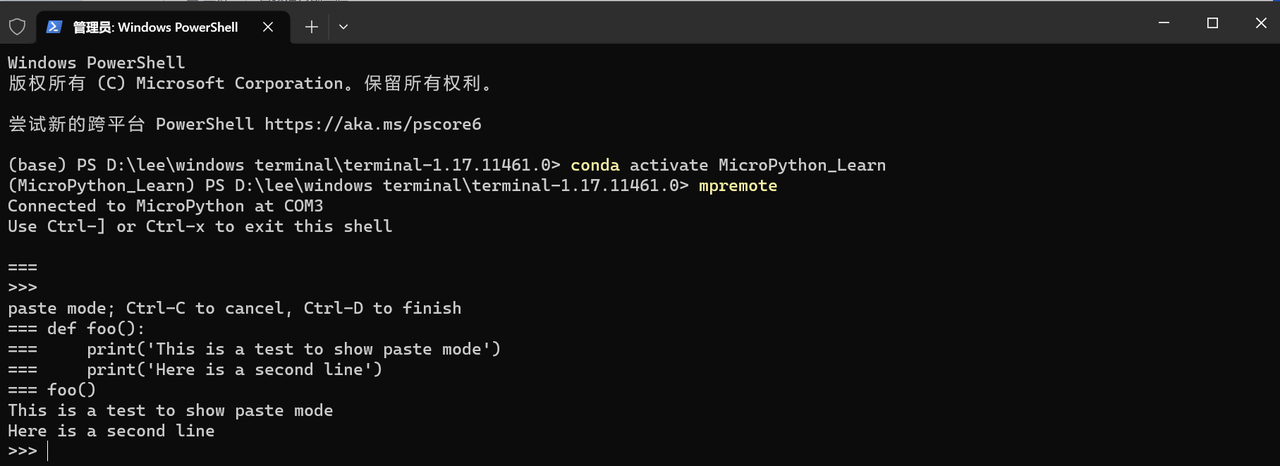The width and height of the screenshot is (1280, 466).
Task: Click the output line Here is a second line
Action: [x=111, y=431]
